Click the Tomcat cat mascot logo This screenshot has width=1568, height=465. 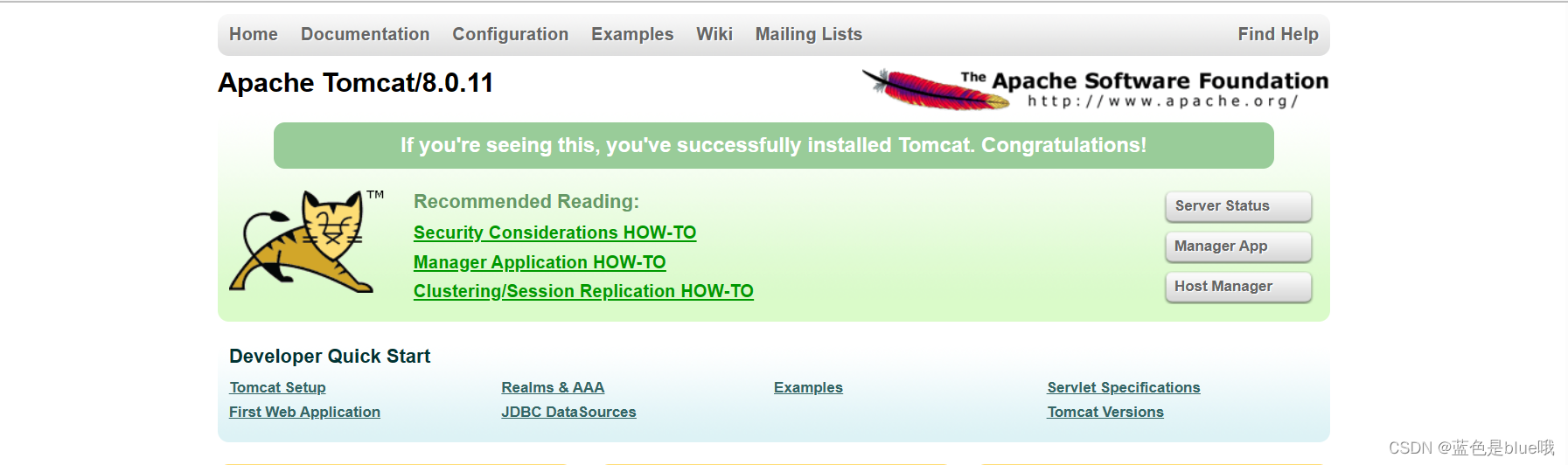(306, 241)
